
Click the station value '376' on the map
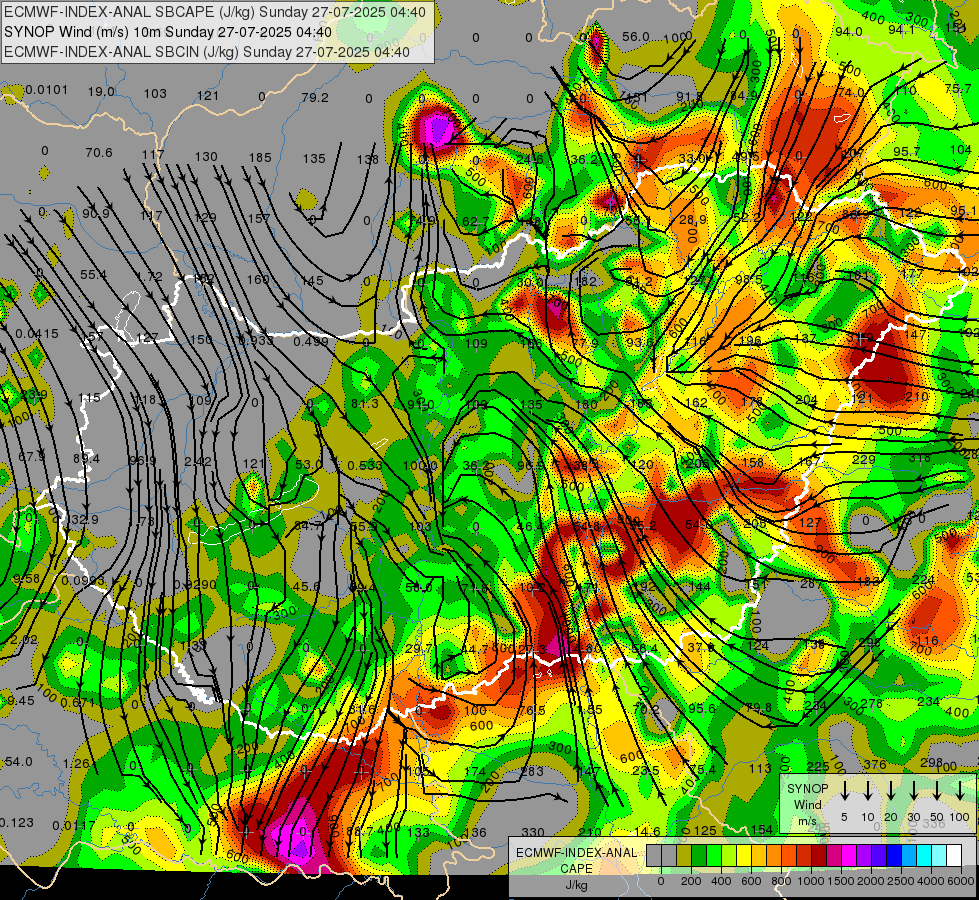(x=875, y=764)
